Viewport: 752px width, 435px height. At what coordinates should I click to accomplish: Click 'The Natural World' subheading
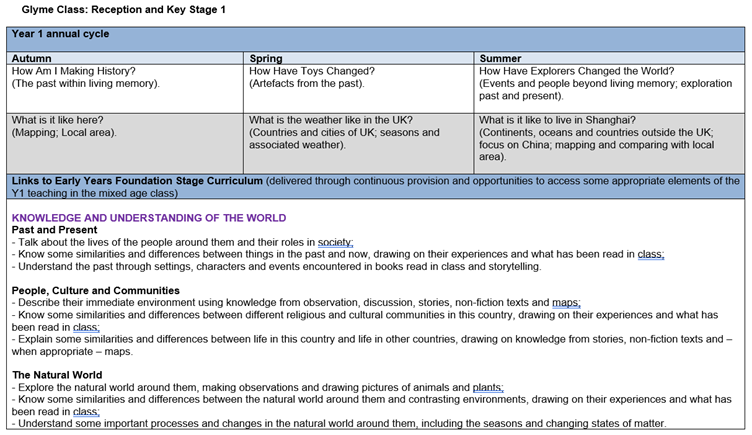[57, 375]
